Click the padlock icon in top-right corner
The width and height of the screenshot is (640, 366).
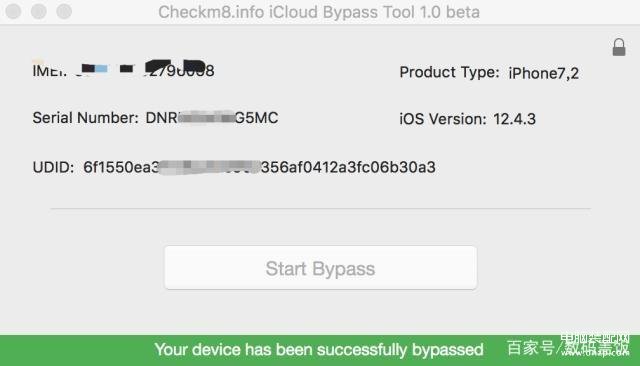pyautogui.click(x=619, y=47)
